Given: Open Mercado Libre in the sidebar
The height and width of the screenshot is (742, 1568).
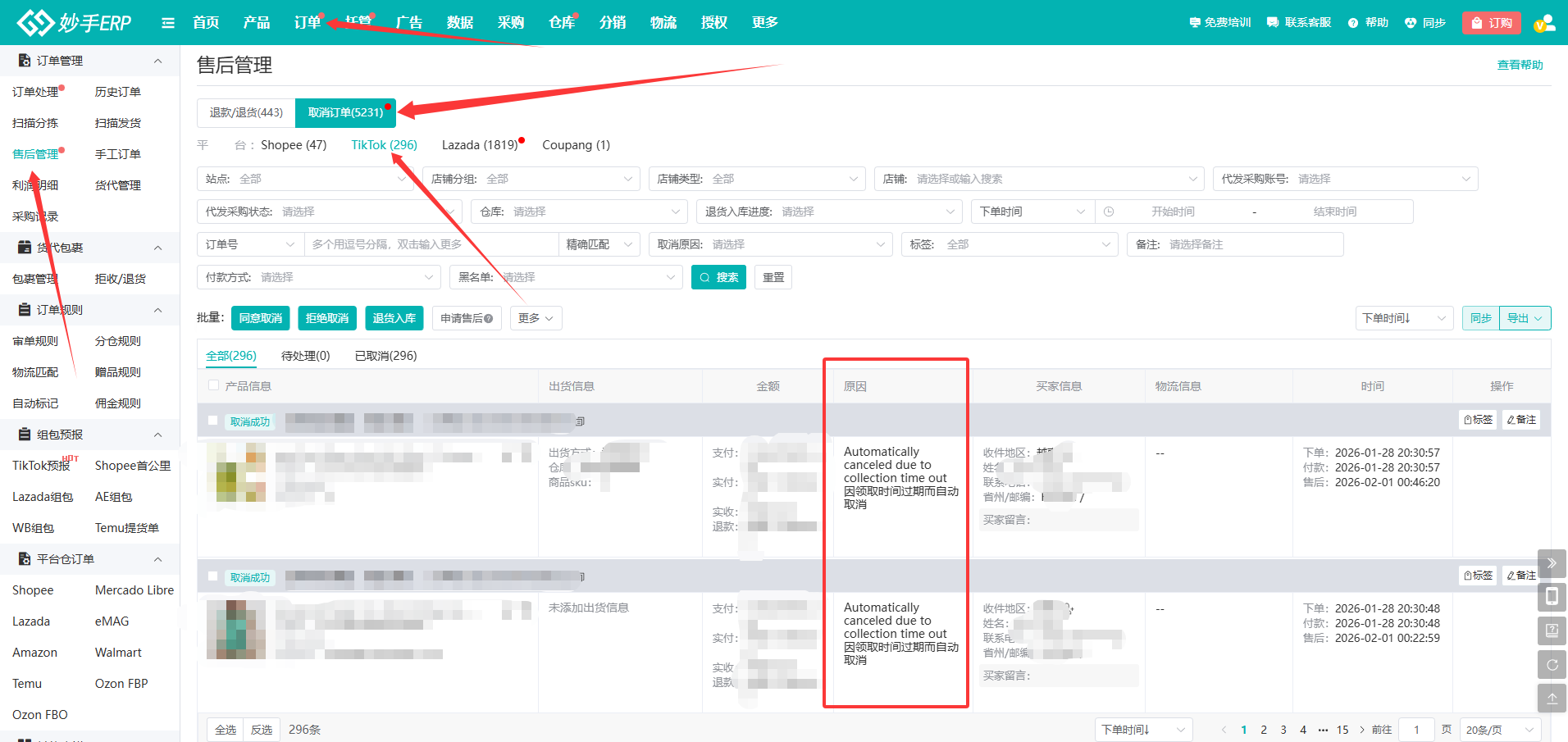Looking at the screenshot, I should (x=134, y=590).
